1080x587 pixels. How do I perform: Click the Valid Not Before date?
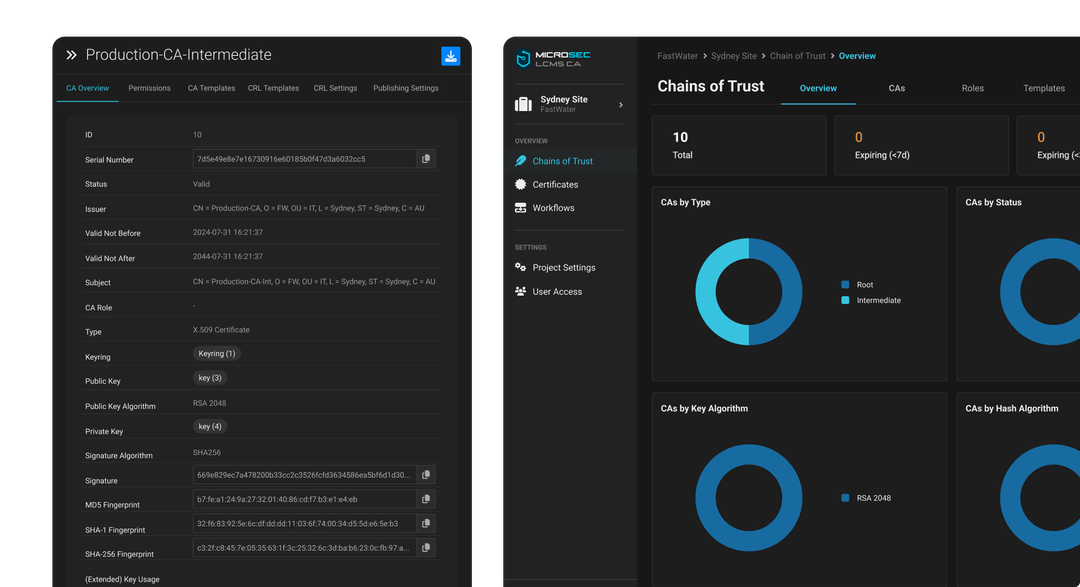pos(228,232)
